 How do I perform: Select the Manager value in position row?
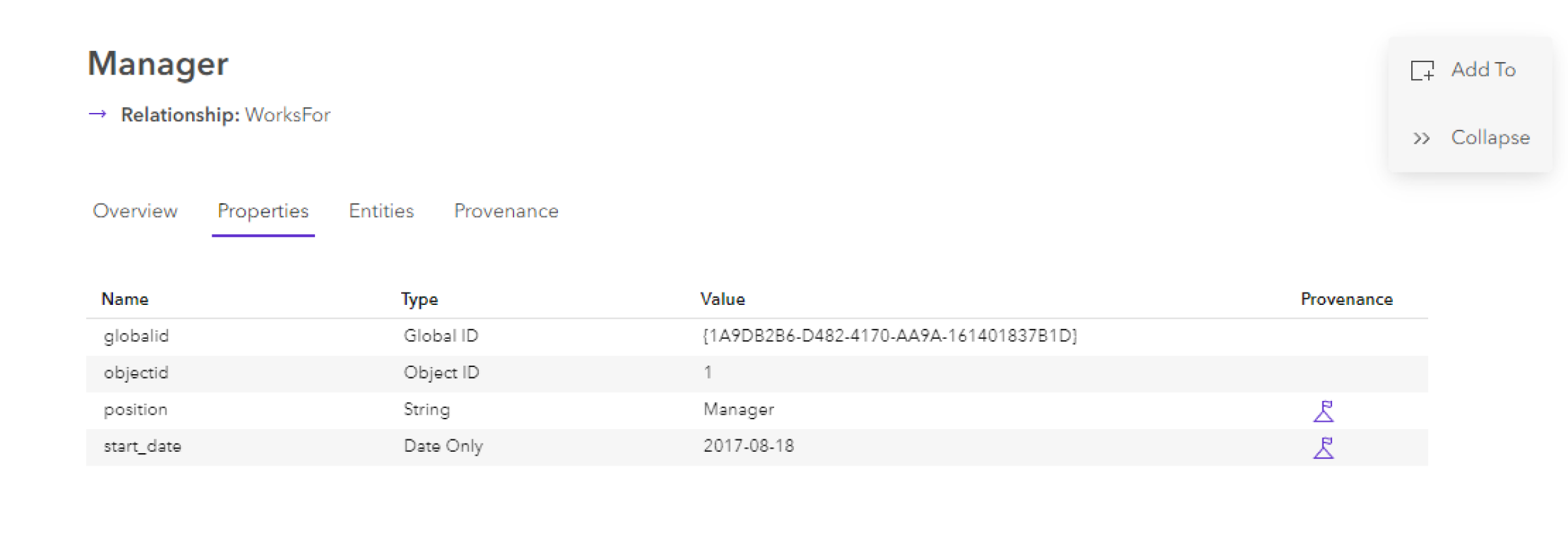[x=738, y=409]
